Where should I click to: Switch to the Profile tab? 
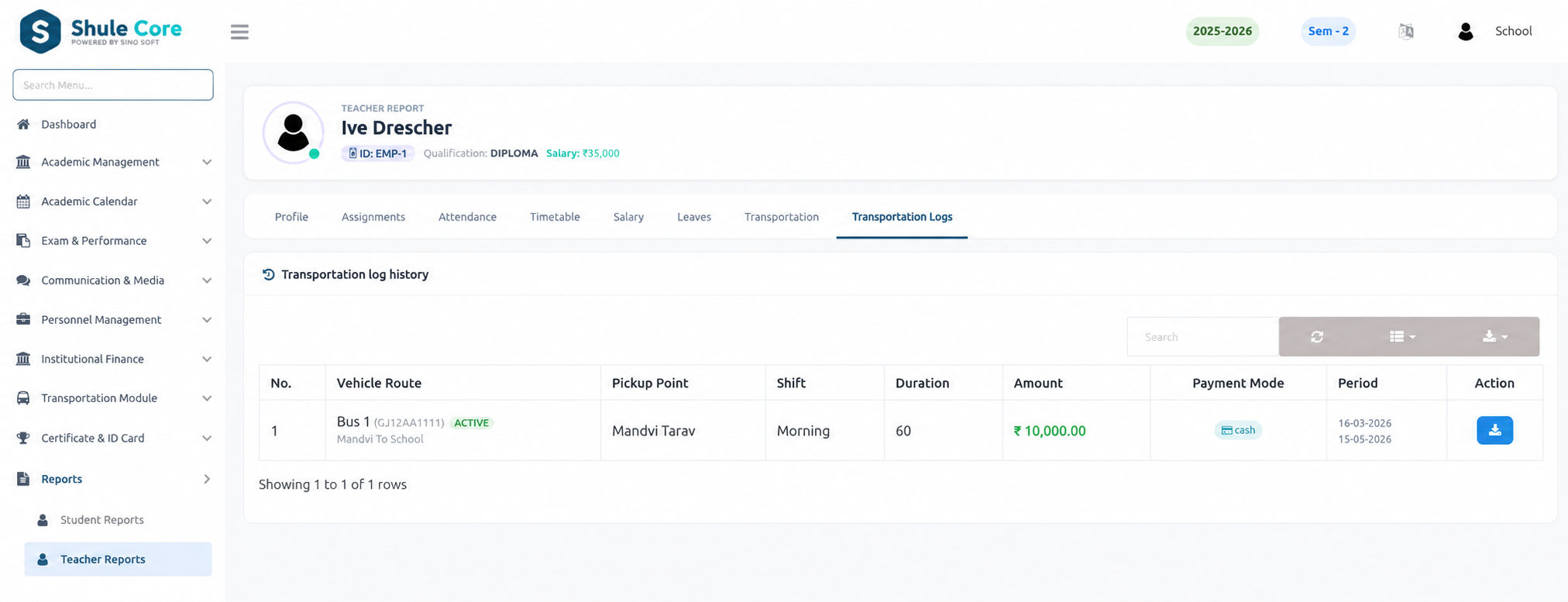(x=291, y=217)
